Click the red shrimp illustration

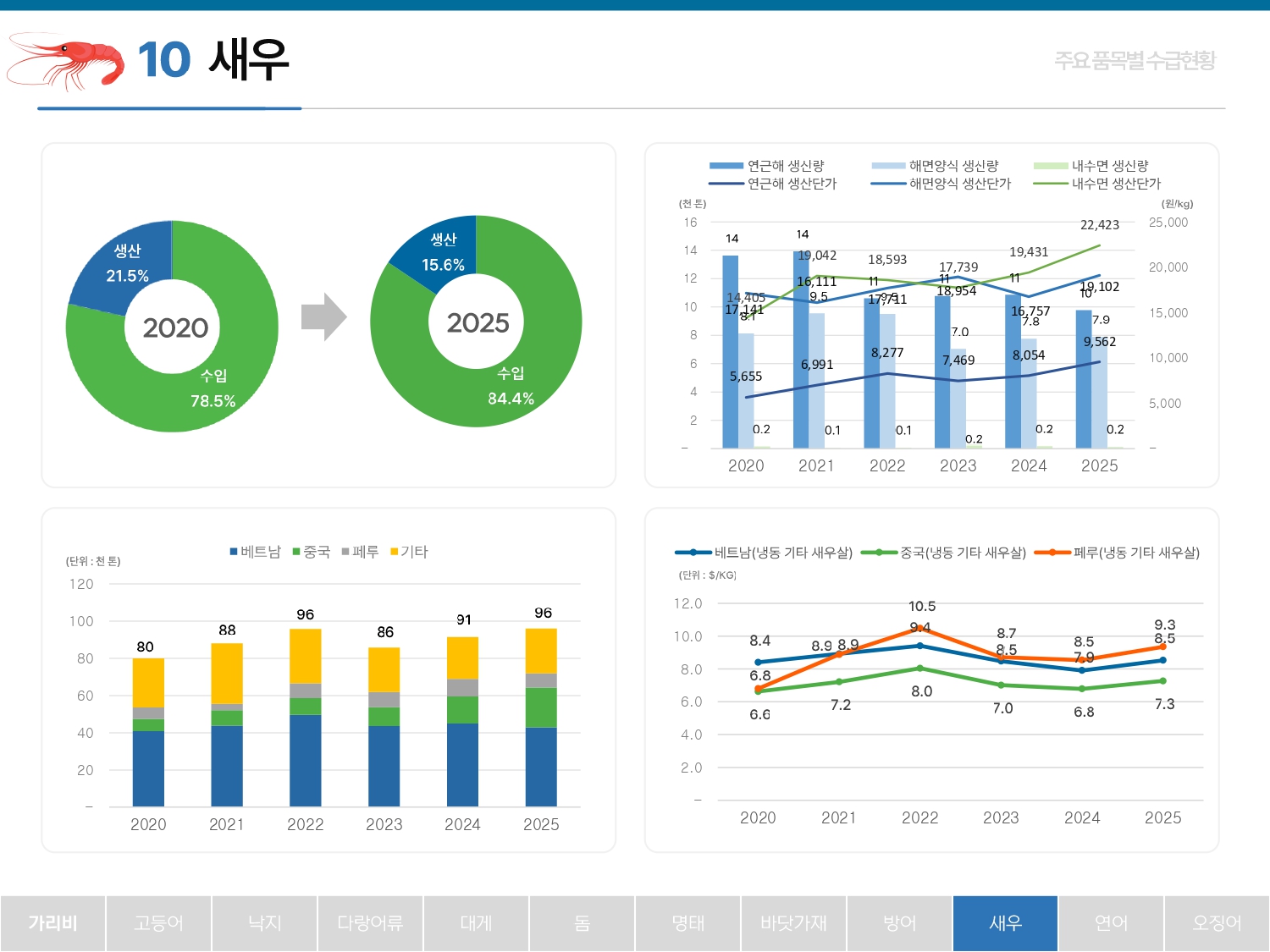click(65, 61)
